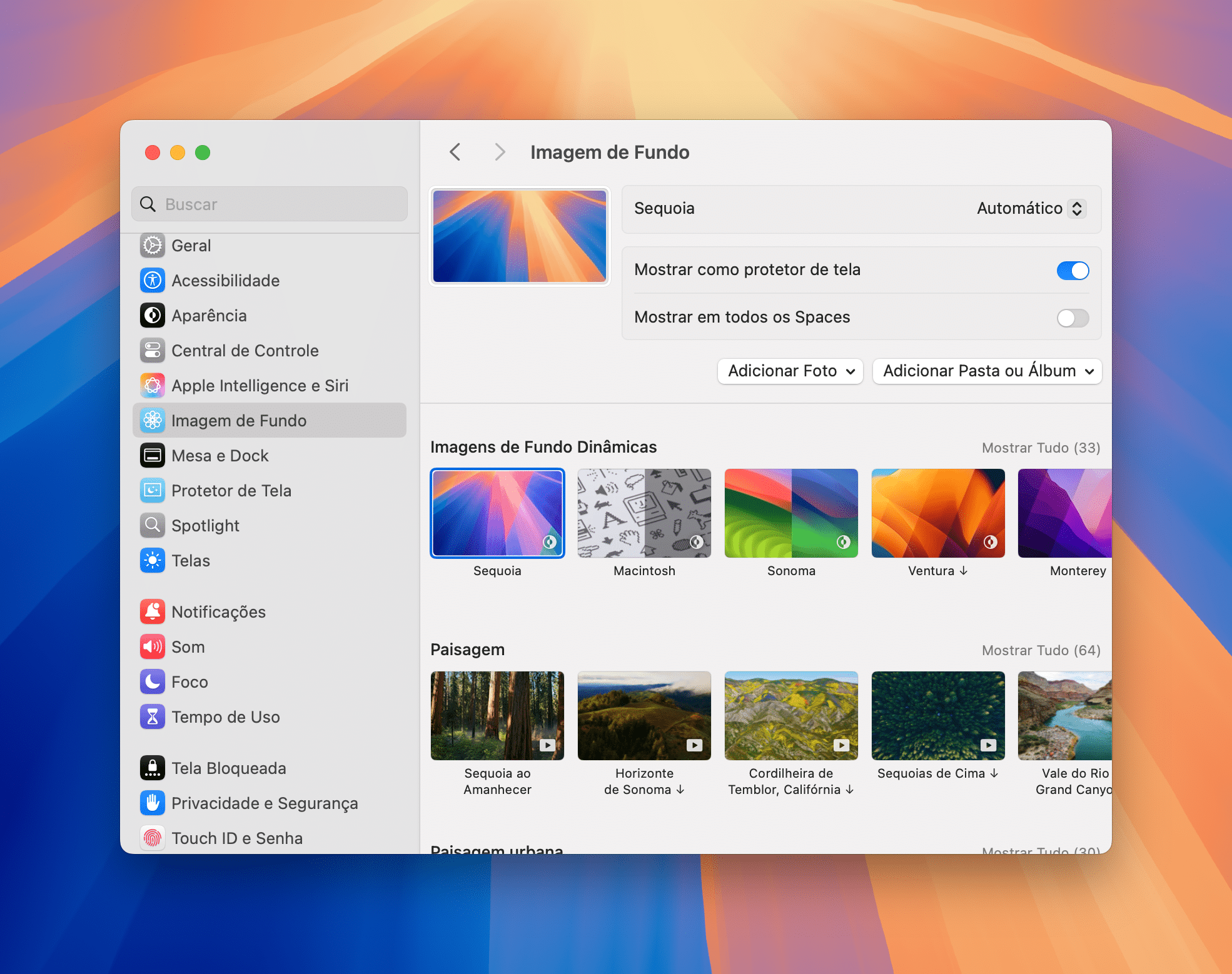The width and height of the screenshot is (1232, 974).
Task: Select Horizonte de Sonoma thumbnail
Action: (x=644, y=716)
